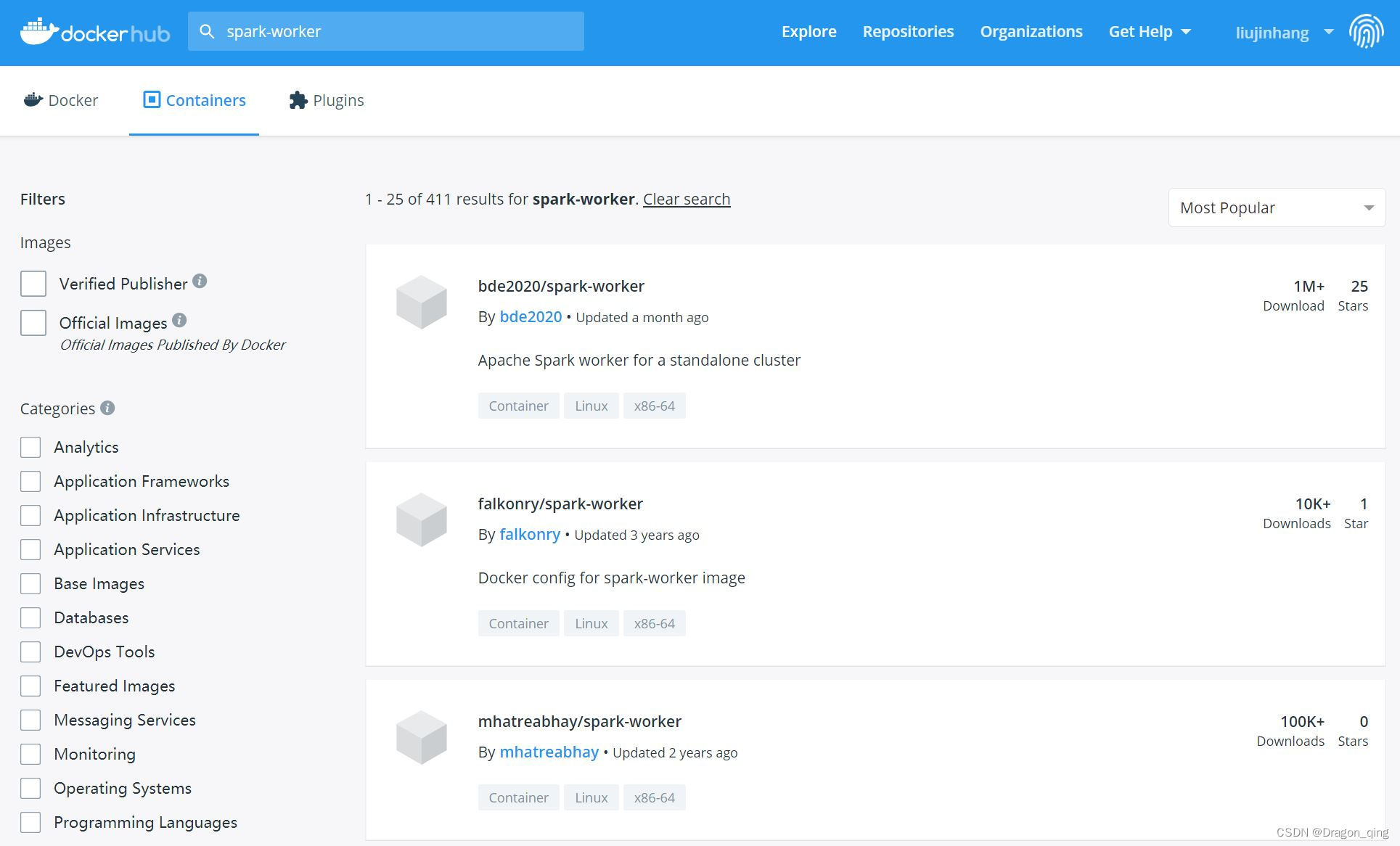Viewport: 1400px width, 846px height.
Task: Tick the Databases category checkbox
Action: (30, 617)
